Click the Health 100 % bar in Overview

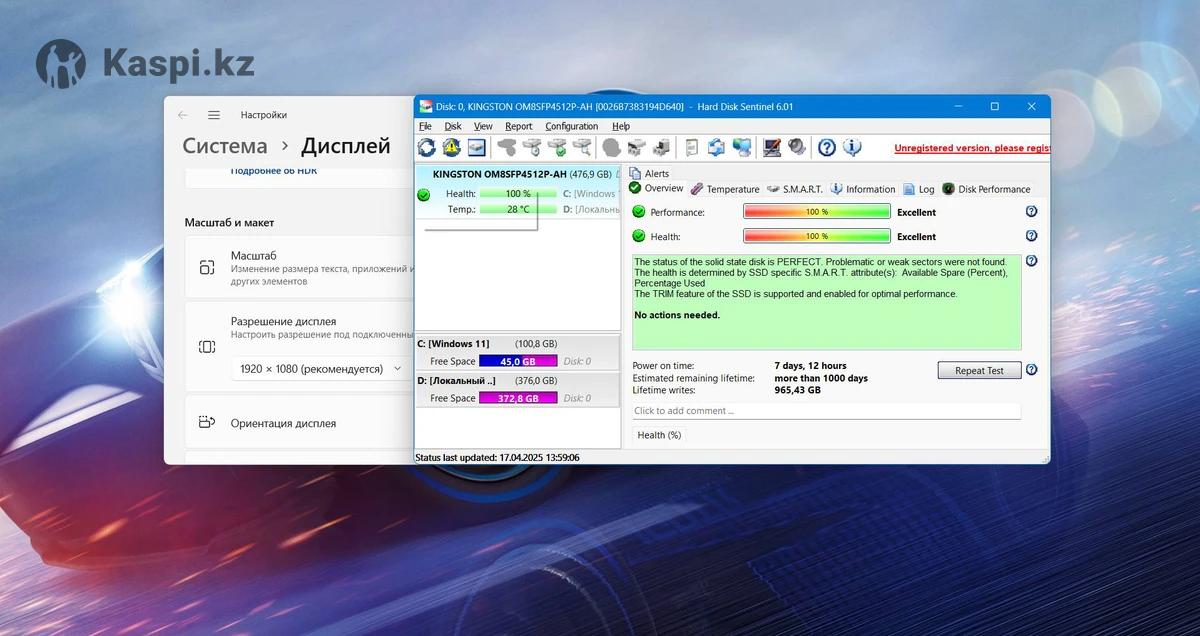coord(817,236)
